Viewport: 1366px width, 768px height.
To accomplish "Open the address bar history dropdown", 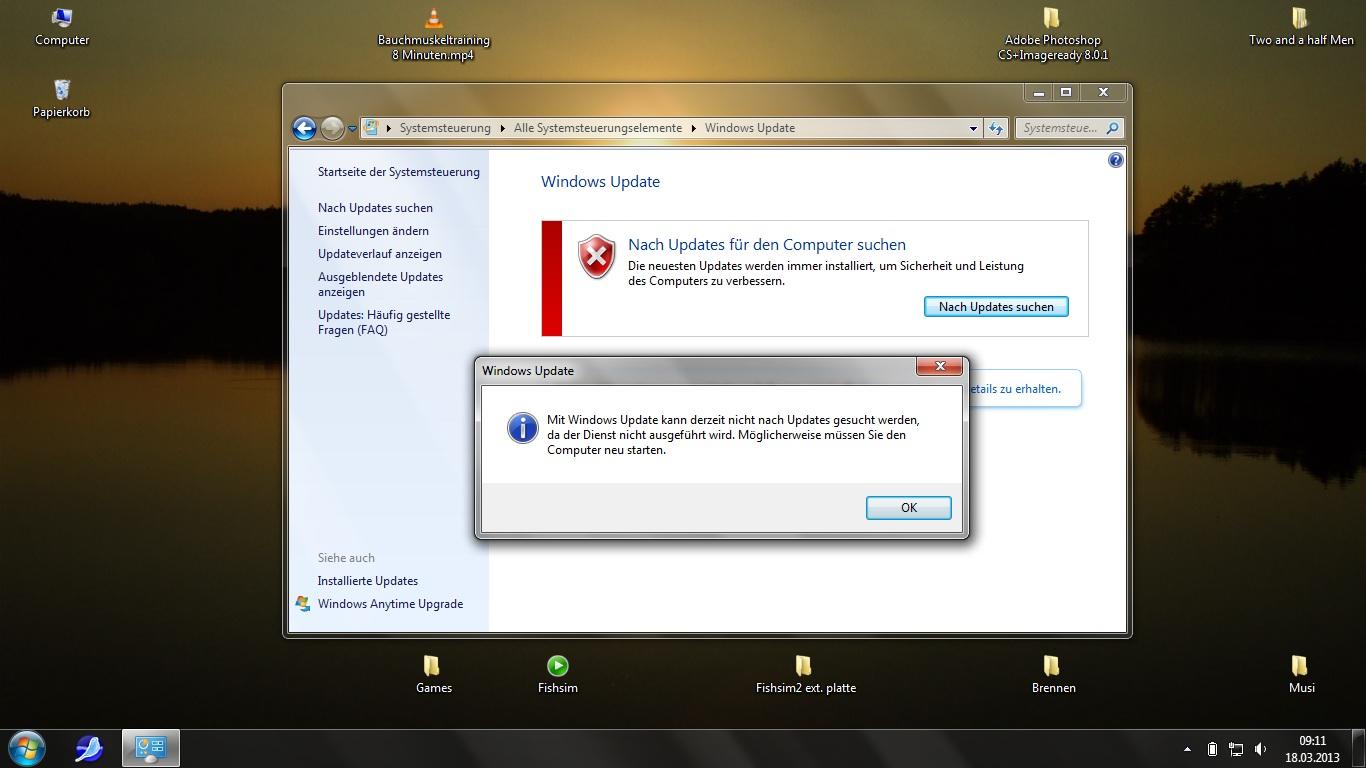I will [x=973, y=128].
